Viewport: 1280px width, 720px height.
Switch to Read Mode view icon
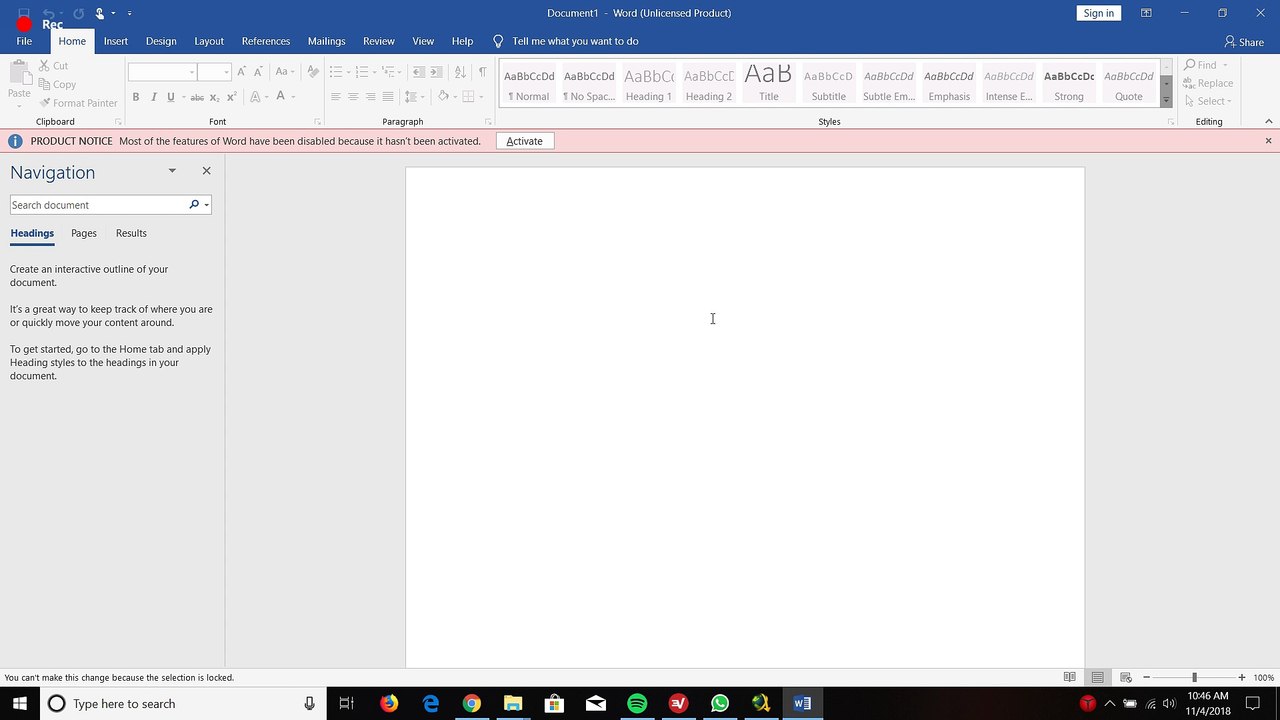(1069, 677)
